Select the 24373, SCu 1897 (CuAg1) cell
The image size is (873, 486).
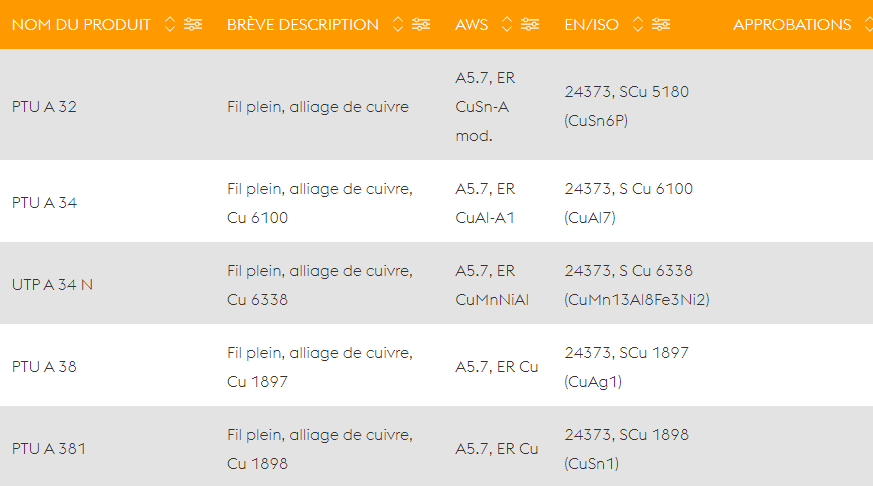point(626,367)
